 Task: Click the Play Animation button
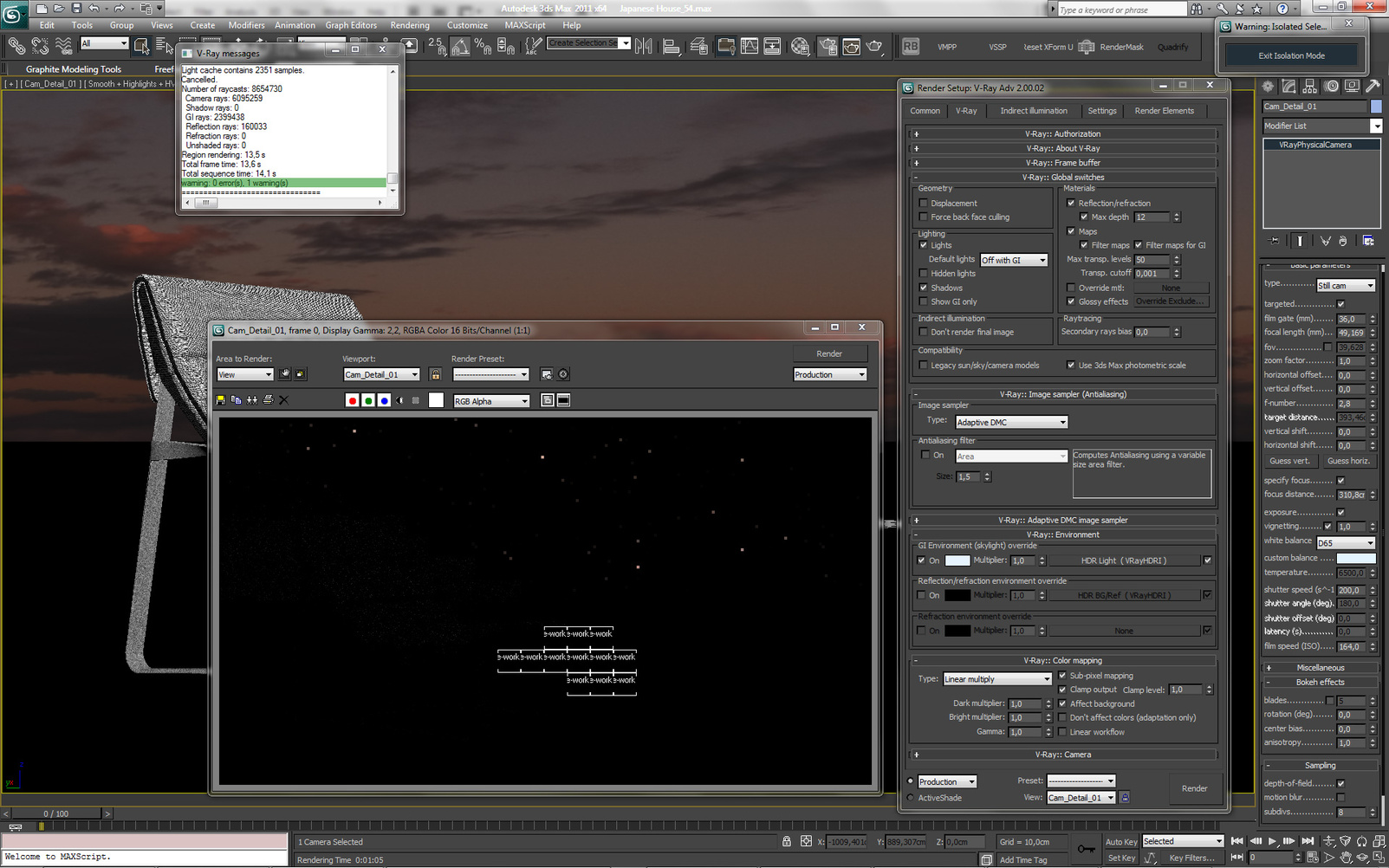point(1272,841)
